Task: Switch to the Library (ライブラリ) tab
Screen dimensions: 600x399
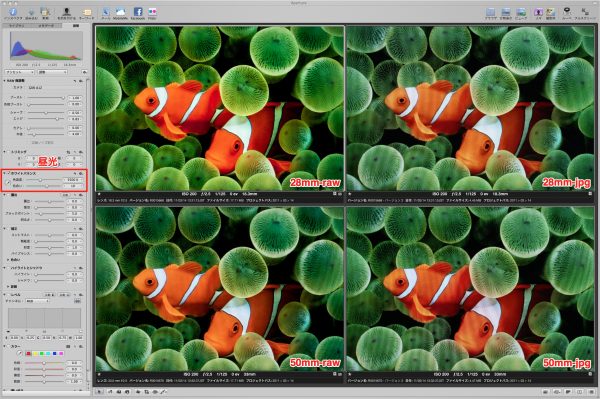Action: coord(16,26)
